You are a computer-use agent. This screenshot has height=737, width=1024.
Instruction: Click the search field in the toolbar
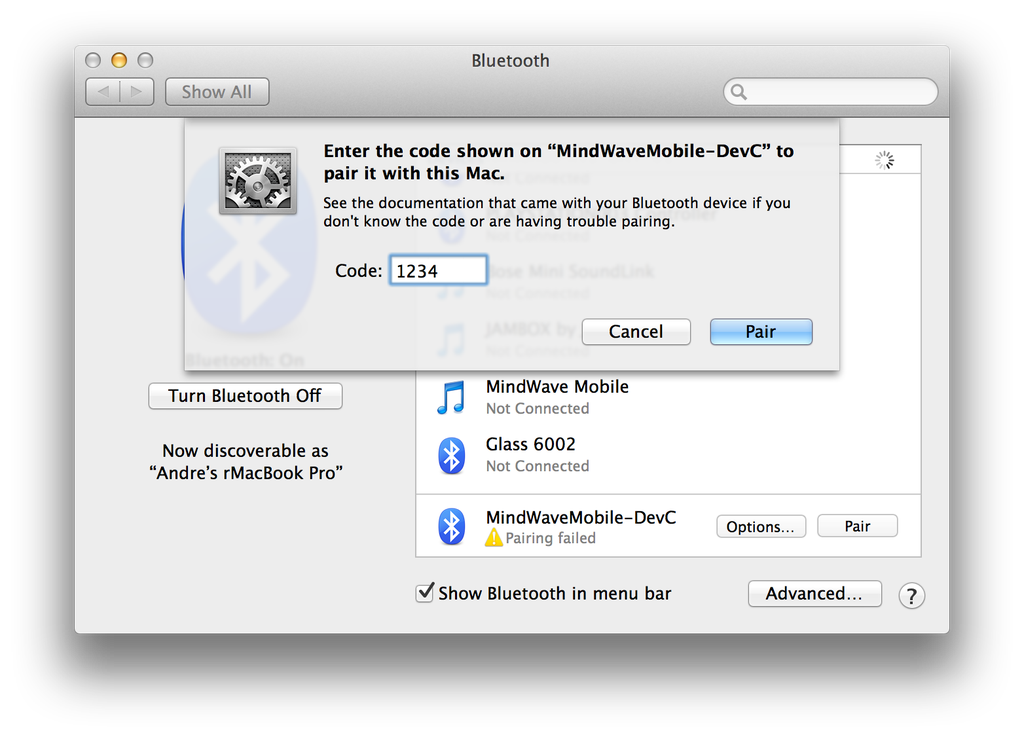(830, 91)
